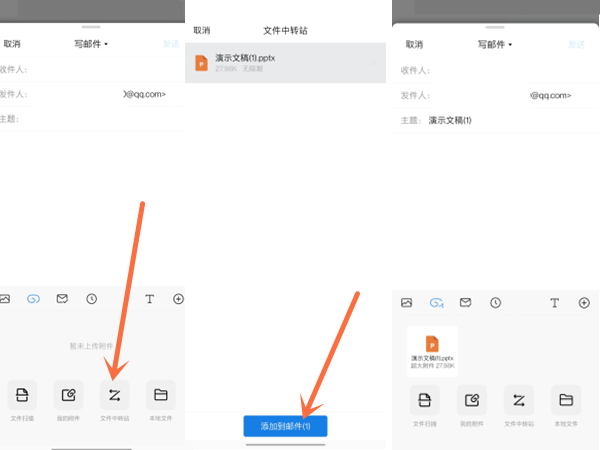The width and height of the screenshot is (600, 450).
Task: Tap the envelope icon in left compose toolbar
Action: [62, 298]
